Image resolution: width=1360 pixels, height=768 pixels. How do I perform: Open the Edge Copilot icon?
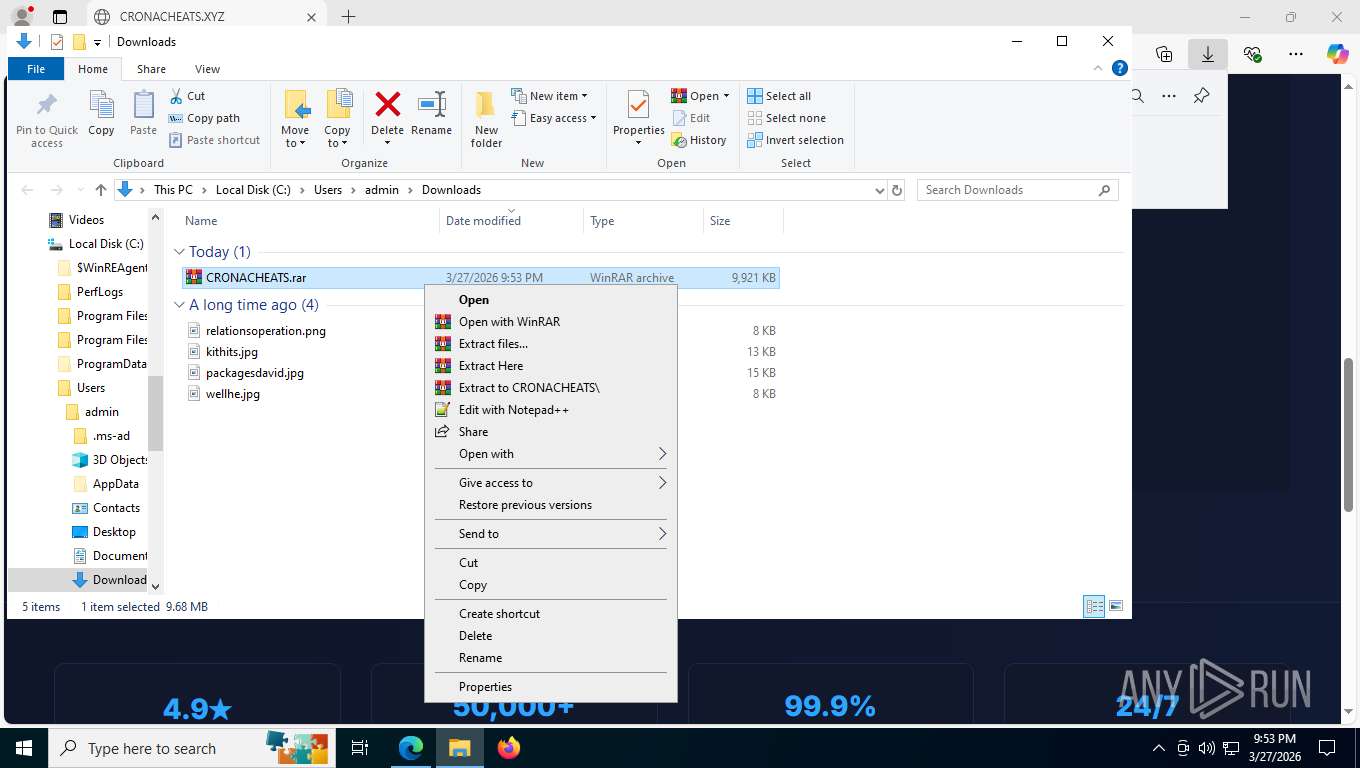click(1337, 55)
